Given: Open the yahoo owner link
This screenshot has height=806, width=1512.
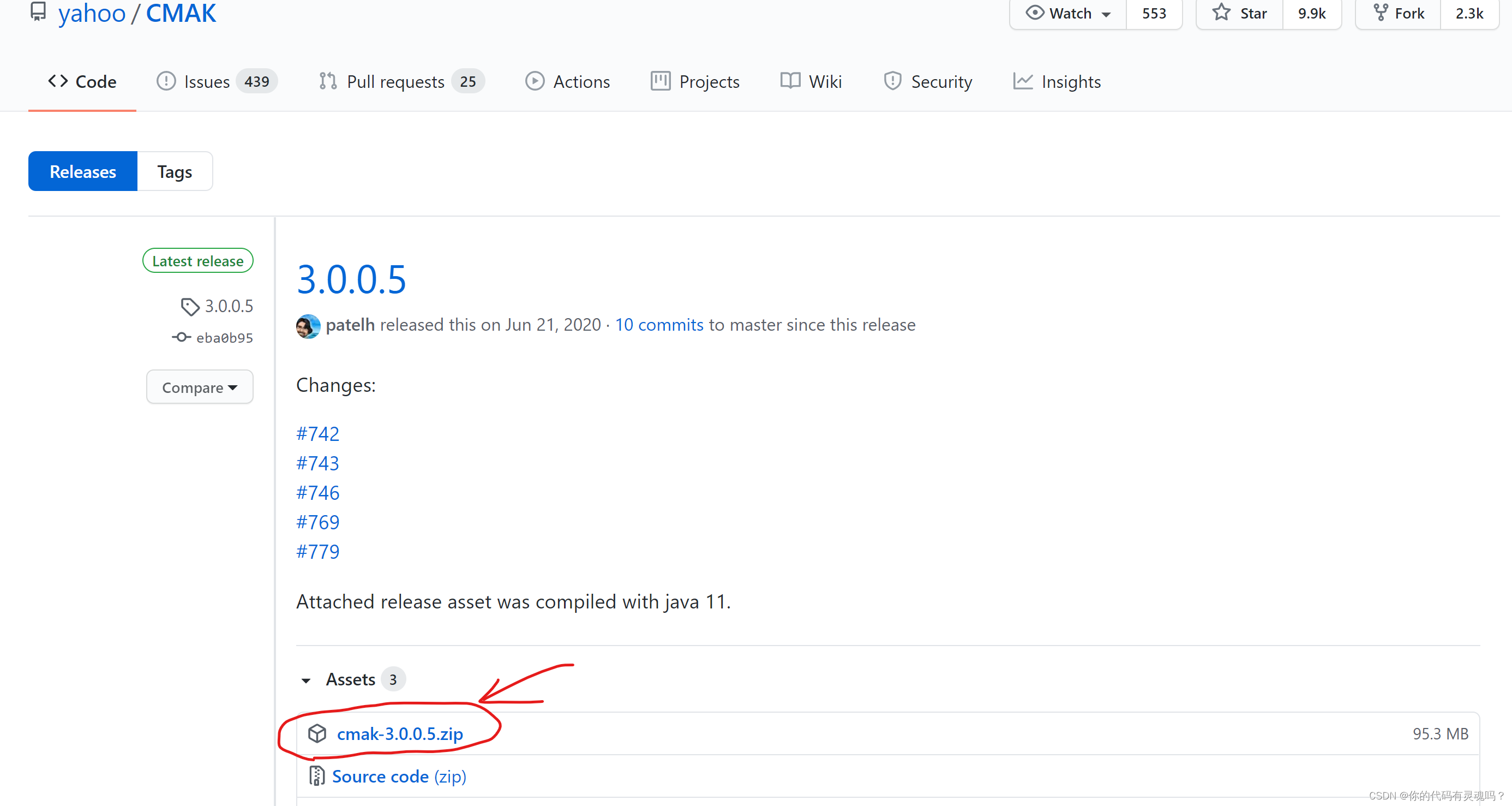Looking at the screenshot, I should pyautogui.click(x=92, y=13).
